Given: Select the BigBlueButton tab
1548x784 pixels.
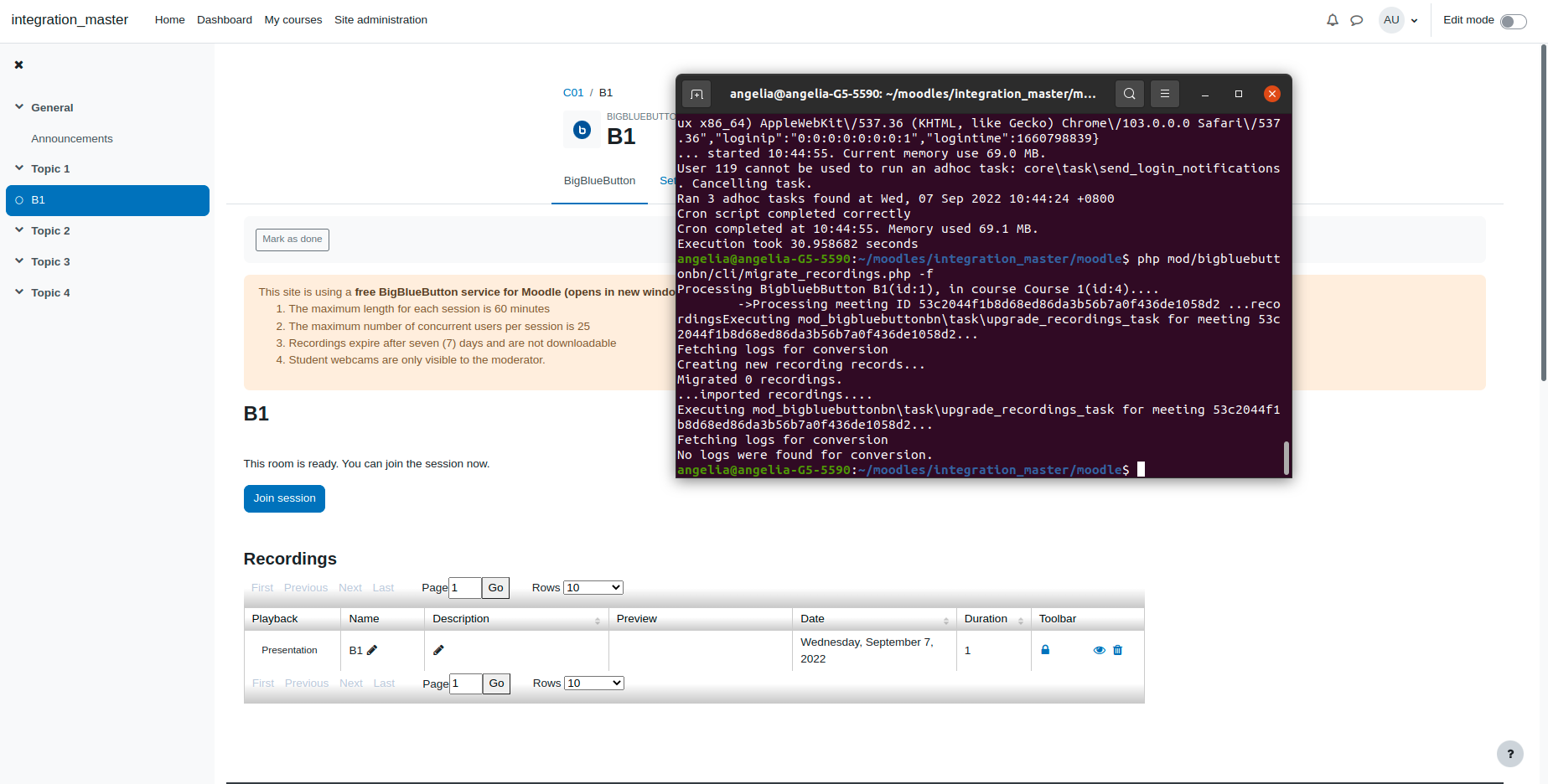Looking at the screenshot, I should (599, 181).
